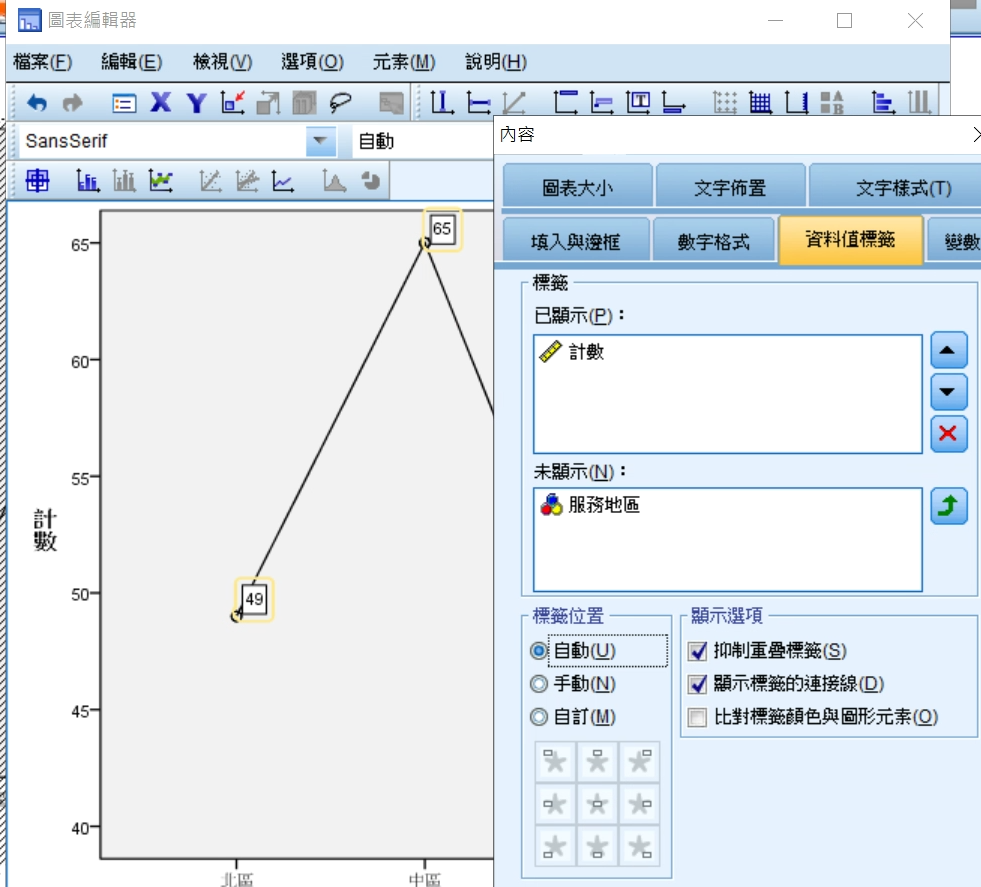Select the Y axis tool
Viewport: 981px width, 887px height.
point(197,102)
